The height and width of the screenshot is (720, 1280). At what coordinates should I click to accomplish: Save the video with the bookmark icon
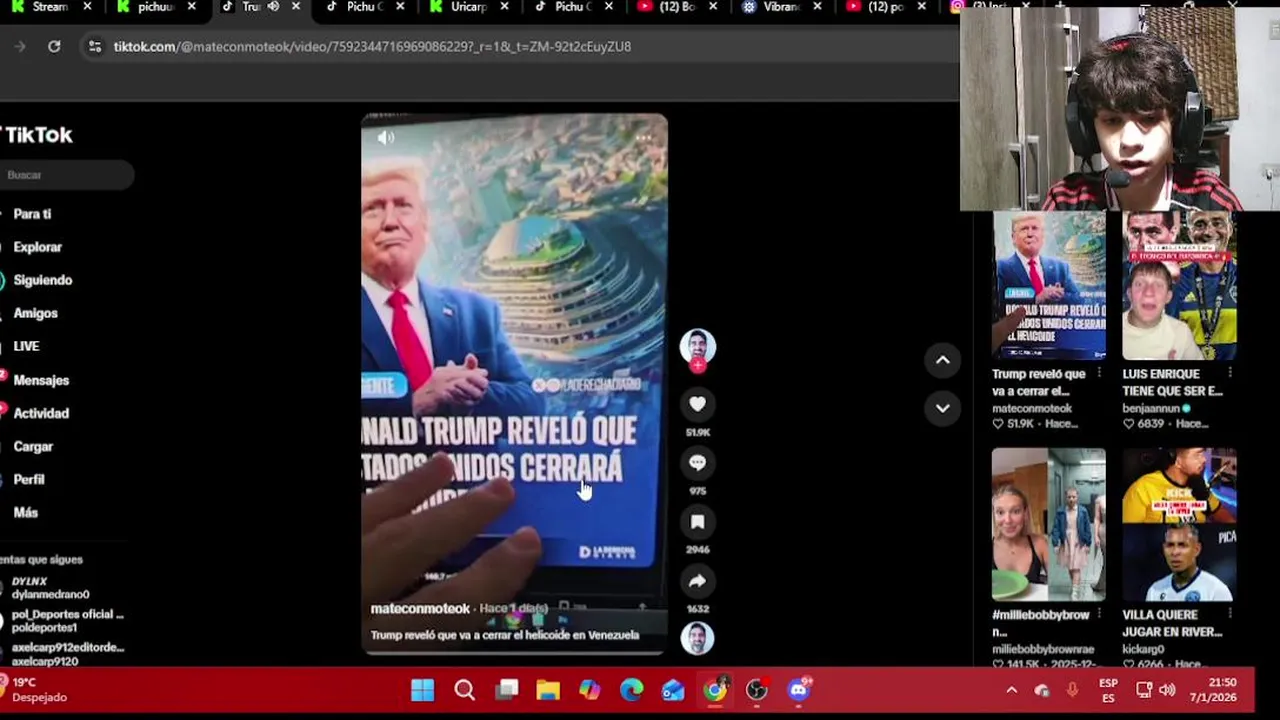(x=697, y=522)
